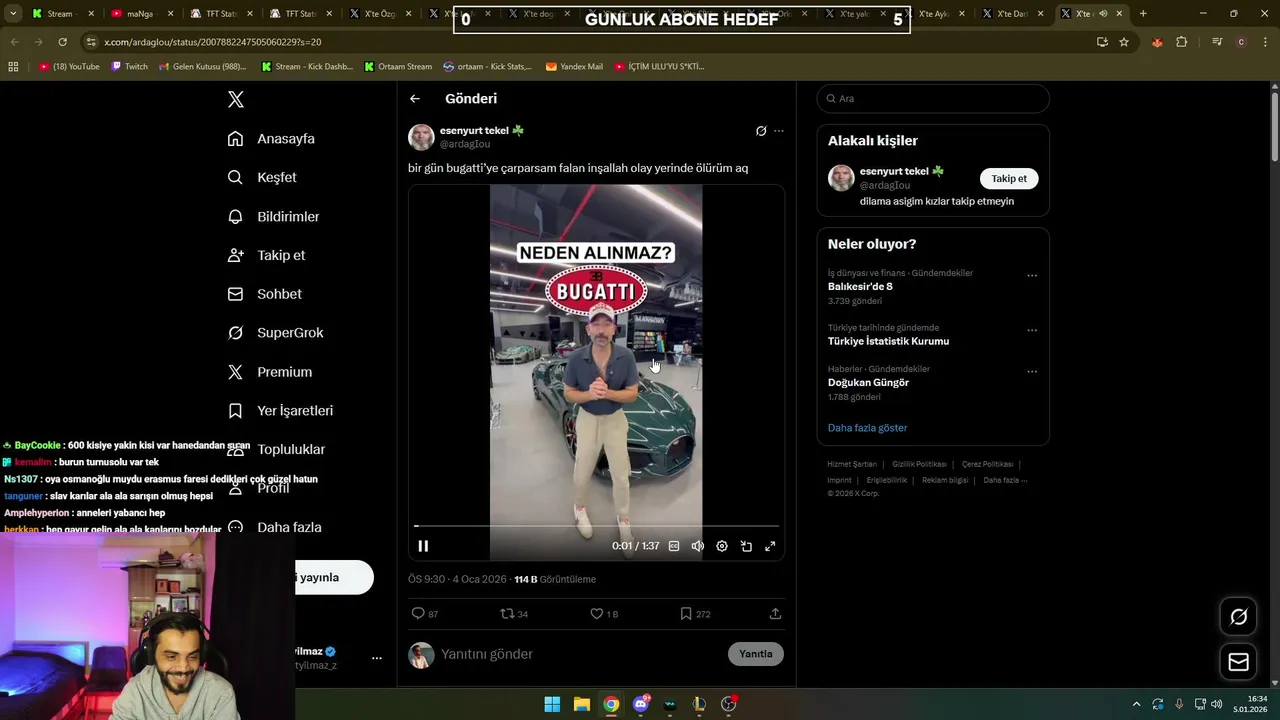Viewport: 1280px width, 720px height.
Task: Seek on the video progress bar
Action: [x=596, y=526]
